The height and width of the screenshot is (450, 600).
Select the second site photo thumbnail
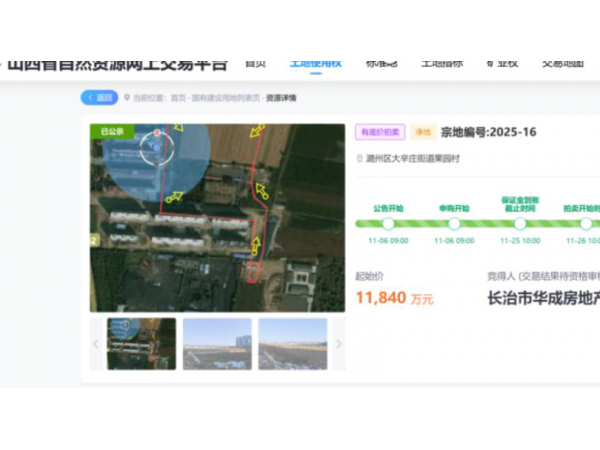217,344
